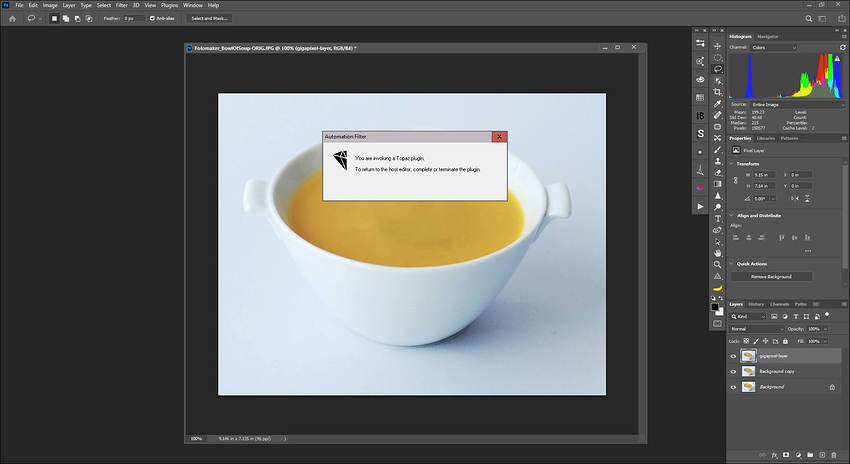Switch to the Navigator tab
Image resolution: width=850 pixels, height=464 pixels.
click(768, 37)
